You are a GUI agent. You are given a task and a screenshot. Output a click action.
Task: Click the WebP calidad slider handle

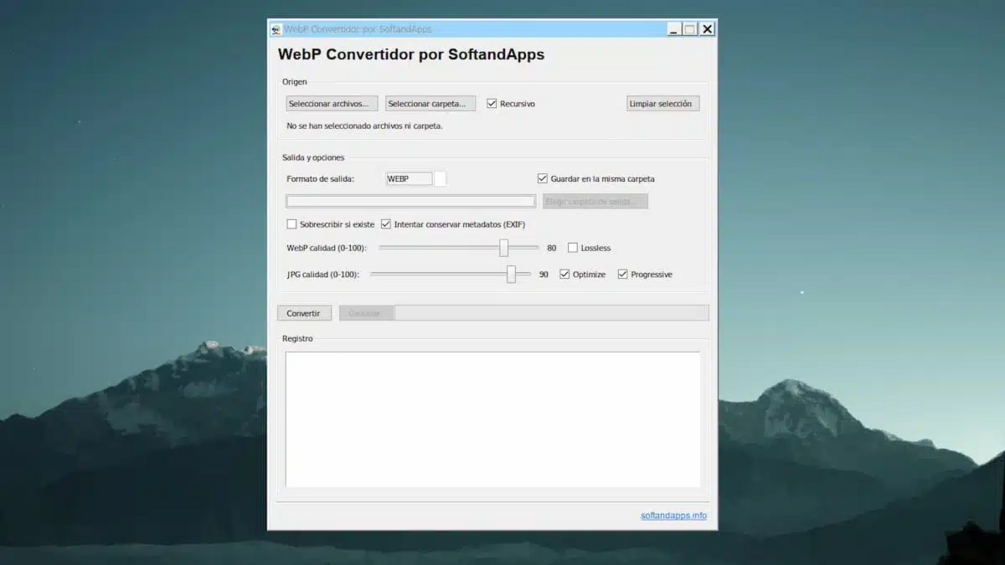[x=504, y=247]
